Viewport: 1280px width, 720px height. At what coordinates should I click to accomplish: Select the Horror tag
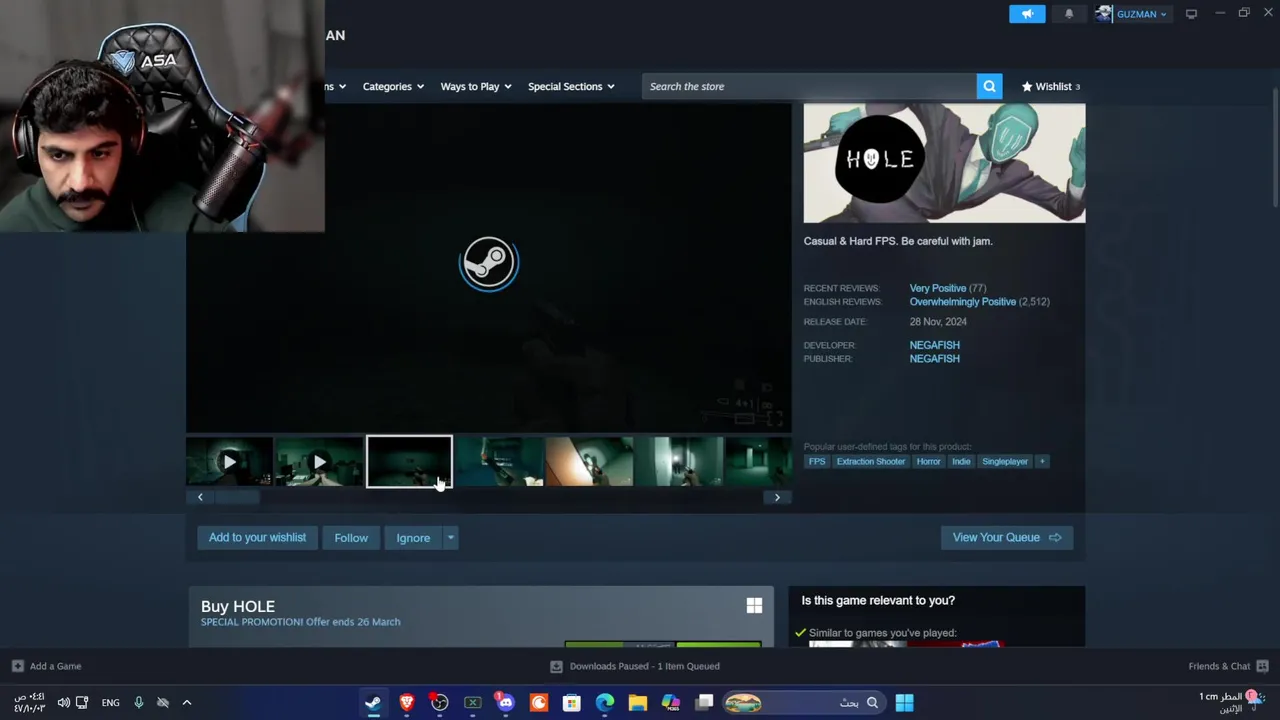tap(928, 461)
